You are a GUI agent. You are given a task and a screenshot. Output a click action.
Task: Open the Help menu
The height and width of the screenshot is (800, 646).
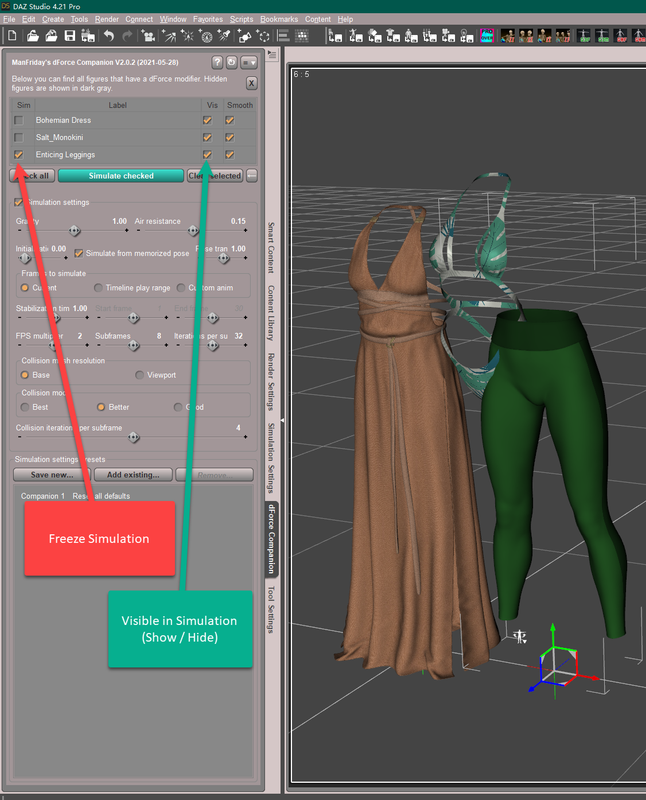click(x=345, y=19)
